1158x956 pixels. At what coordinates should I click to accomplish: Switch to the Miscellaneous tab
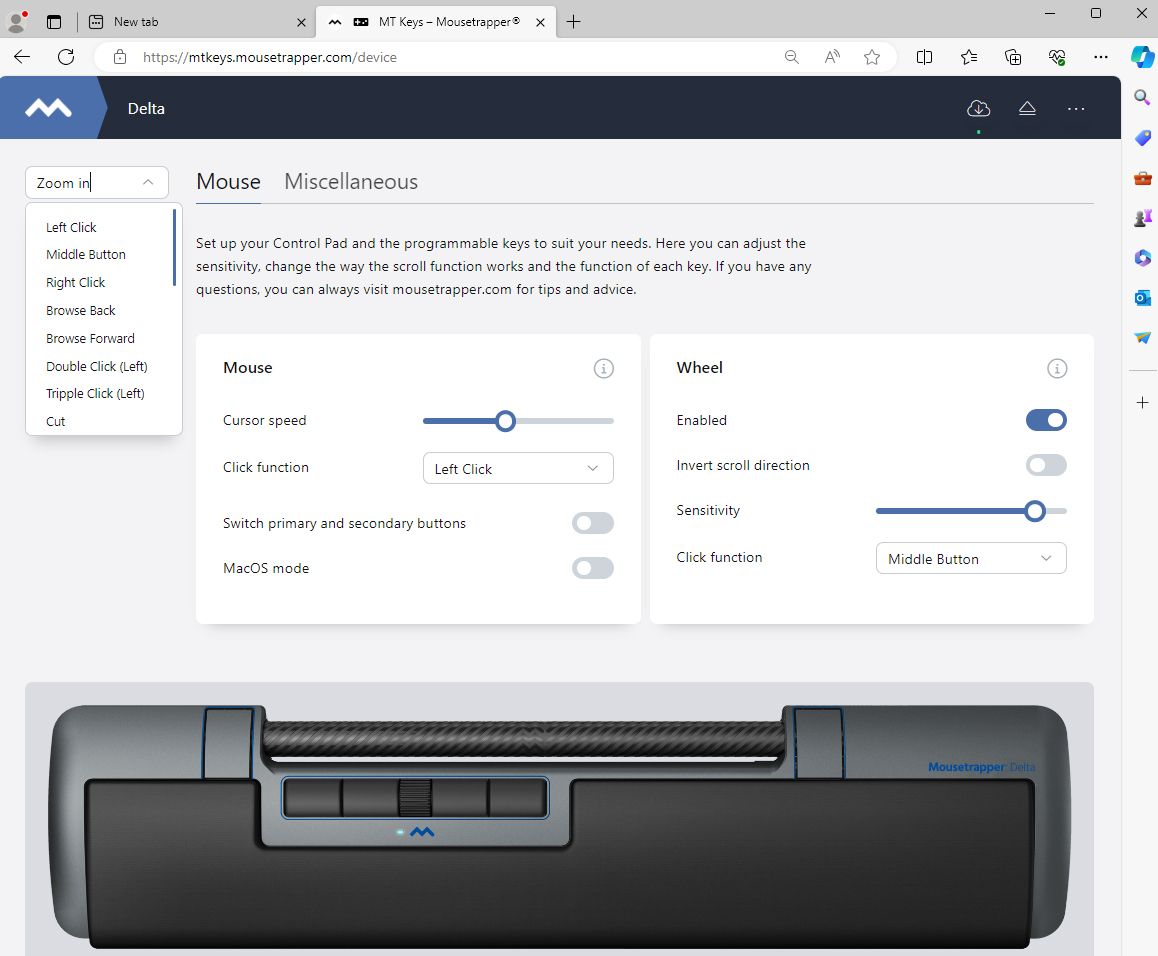pyautogui.click(x=351, y=182)
